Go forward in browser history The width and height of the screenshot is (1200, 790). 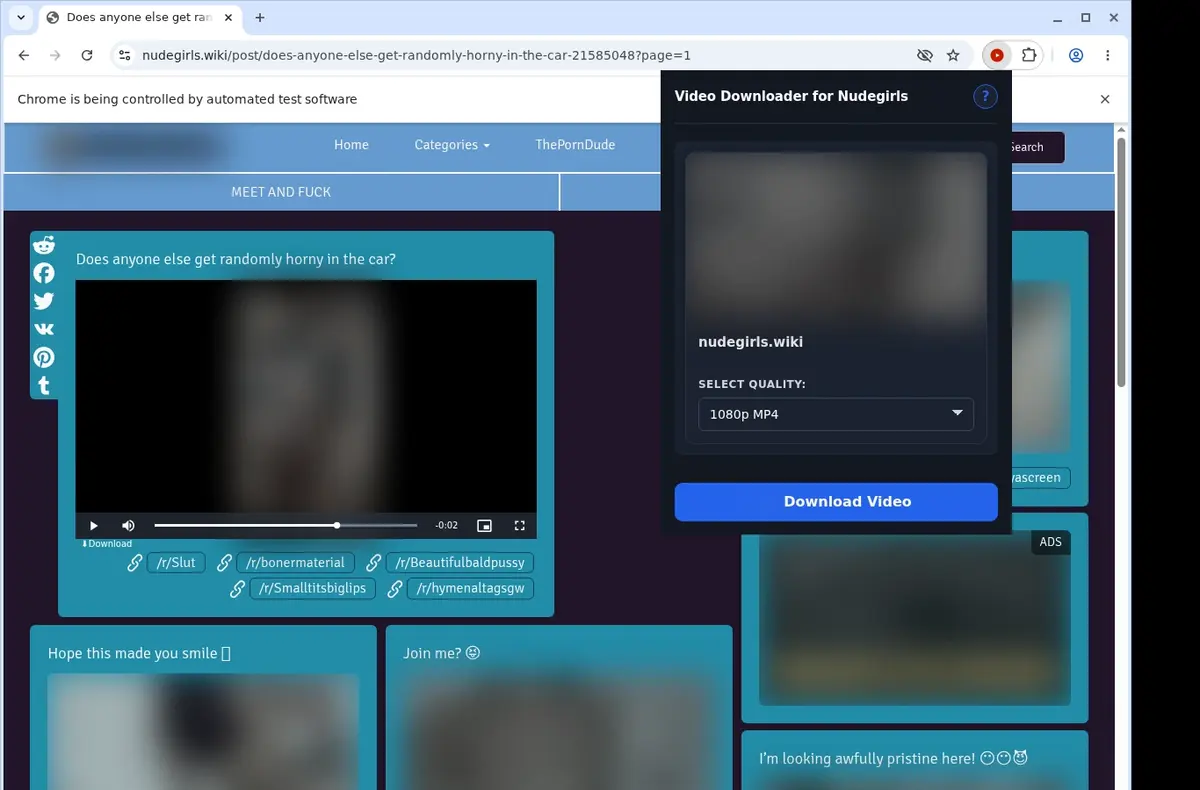[55, 56]
